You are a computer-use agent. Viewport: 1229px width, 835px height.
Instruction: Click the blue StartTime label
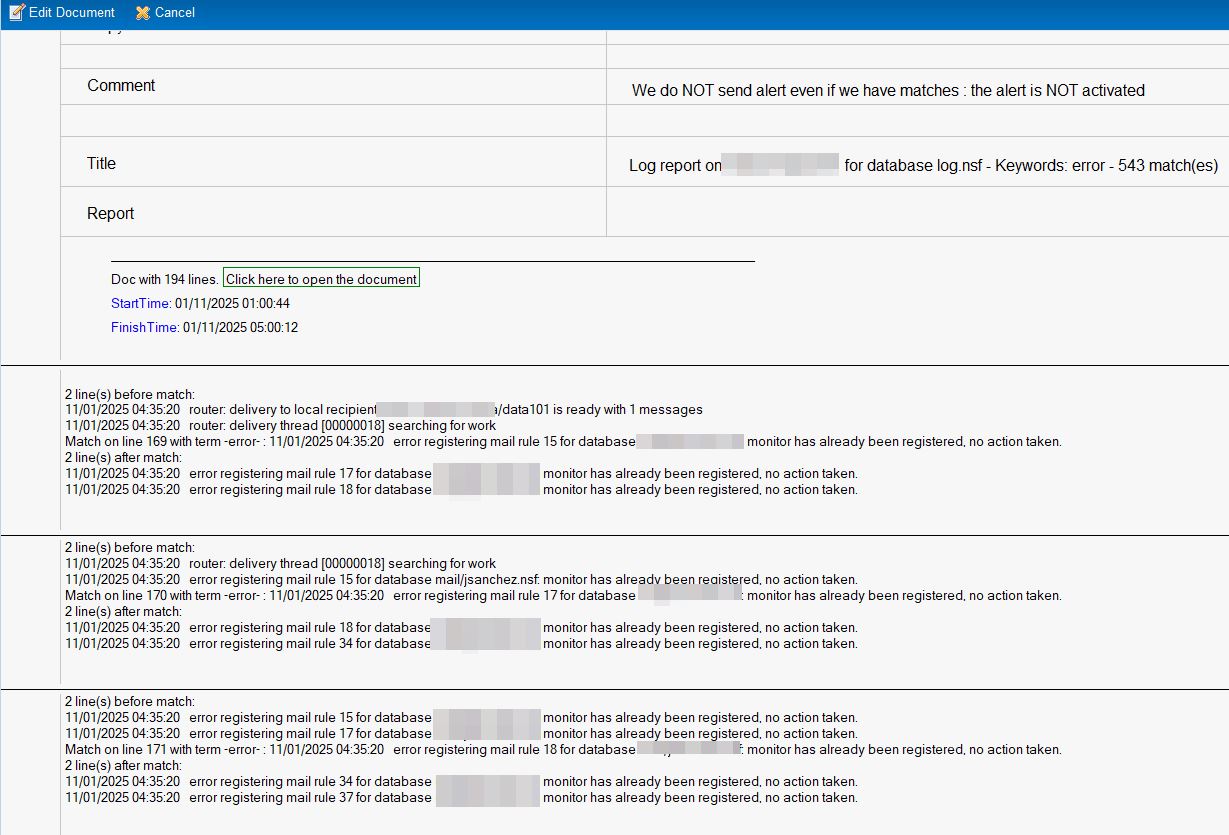coord(140,303)
